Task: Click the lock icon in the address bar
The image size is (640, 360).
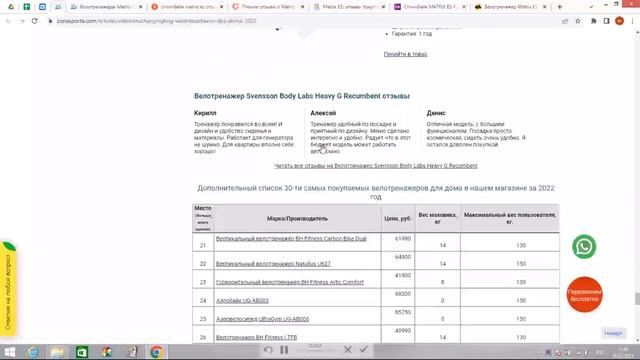Action: point(50,21)
